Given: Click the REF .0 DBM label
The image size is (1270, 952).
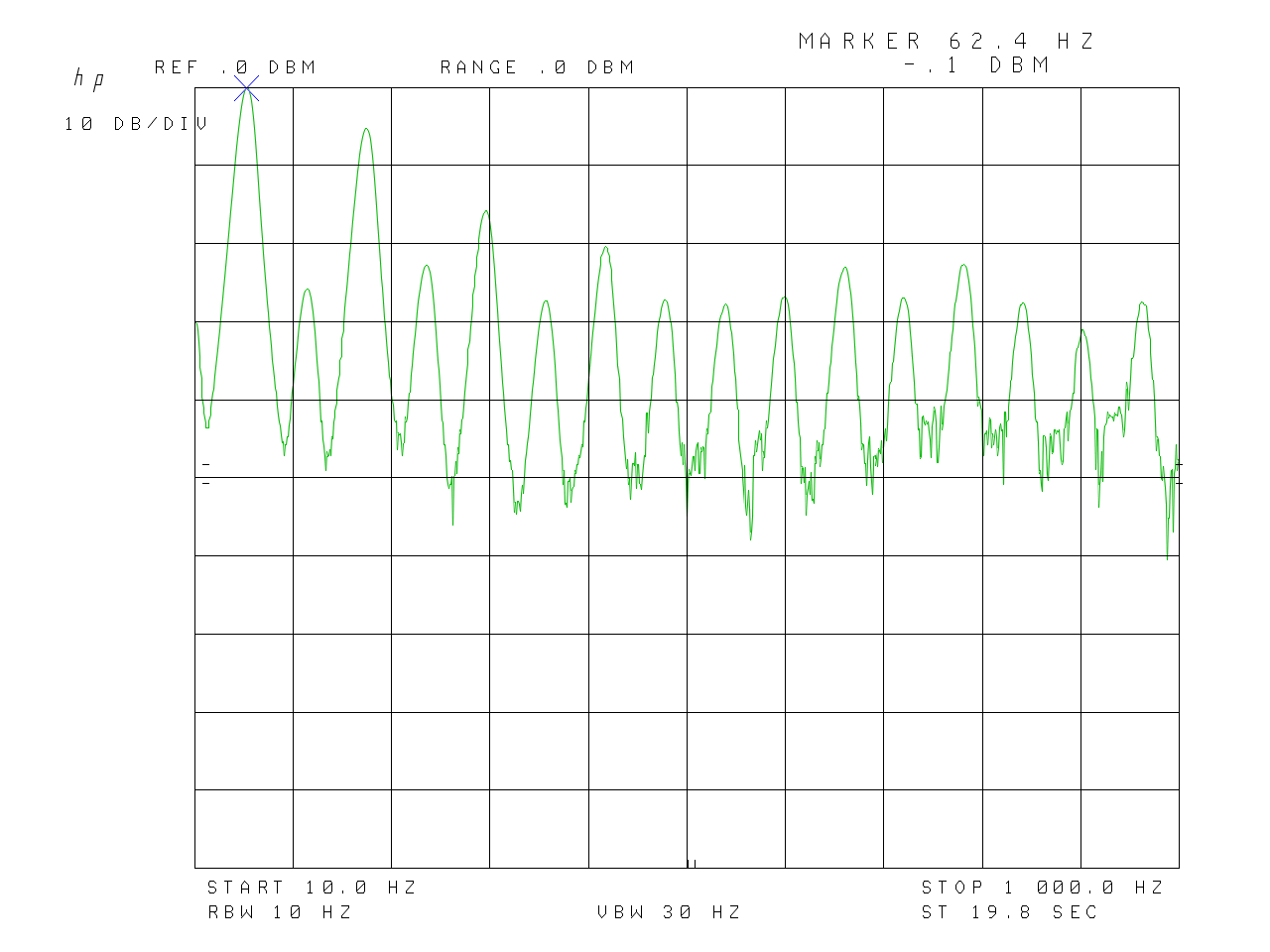Looking at the screenshot, I should [235, 67].
